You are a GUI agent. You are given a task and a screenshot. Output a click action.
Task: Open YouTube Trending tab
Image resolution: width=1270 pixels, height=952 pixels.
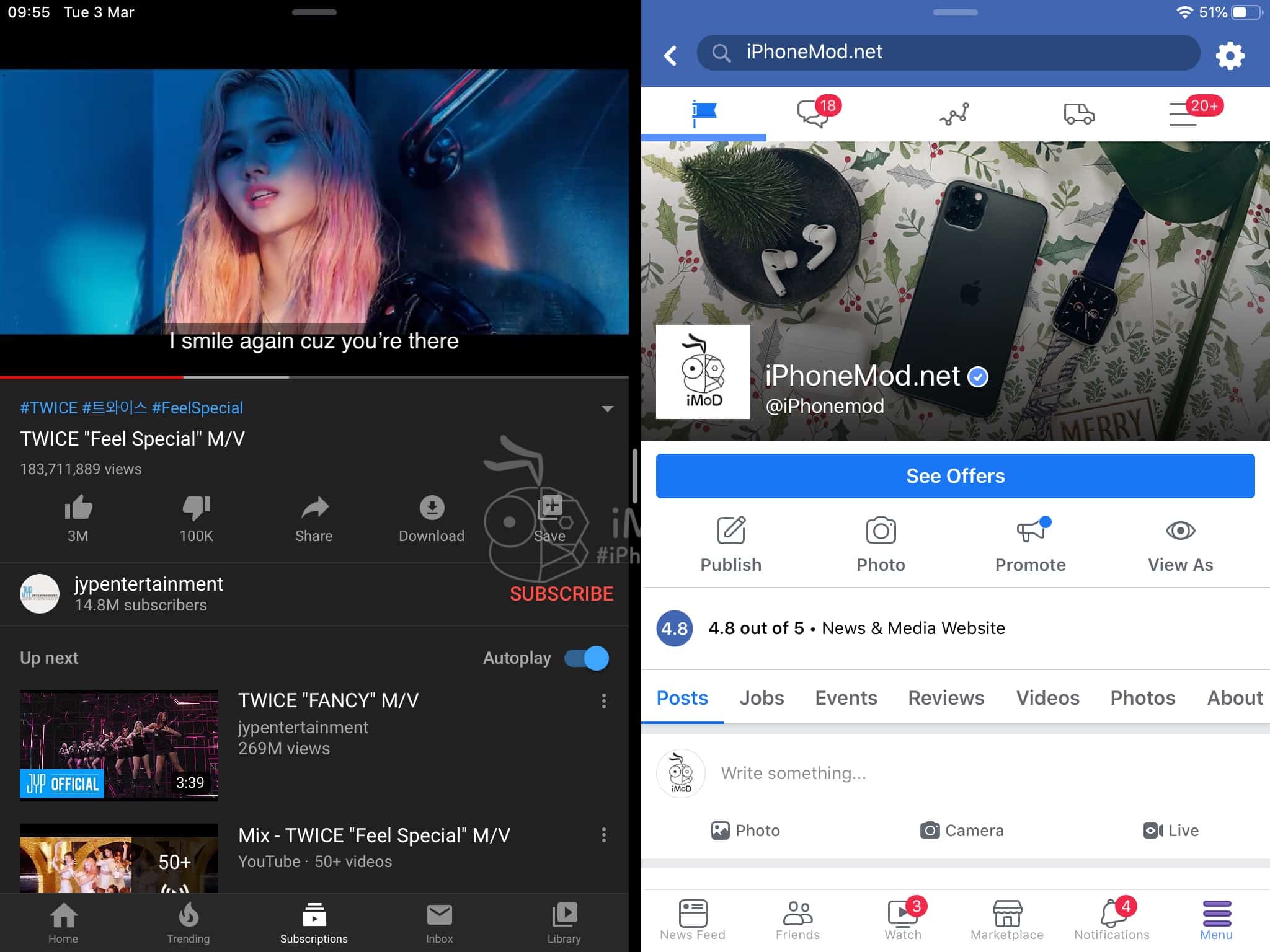click(189, 923)
